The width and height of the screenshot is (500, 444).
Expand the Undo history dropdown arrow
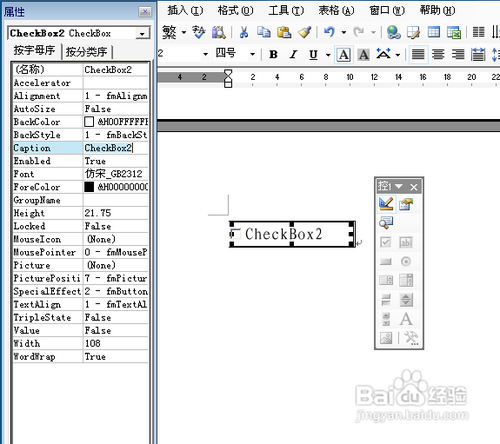[344, 32]
